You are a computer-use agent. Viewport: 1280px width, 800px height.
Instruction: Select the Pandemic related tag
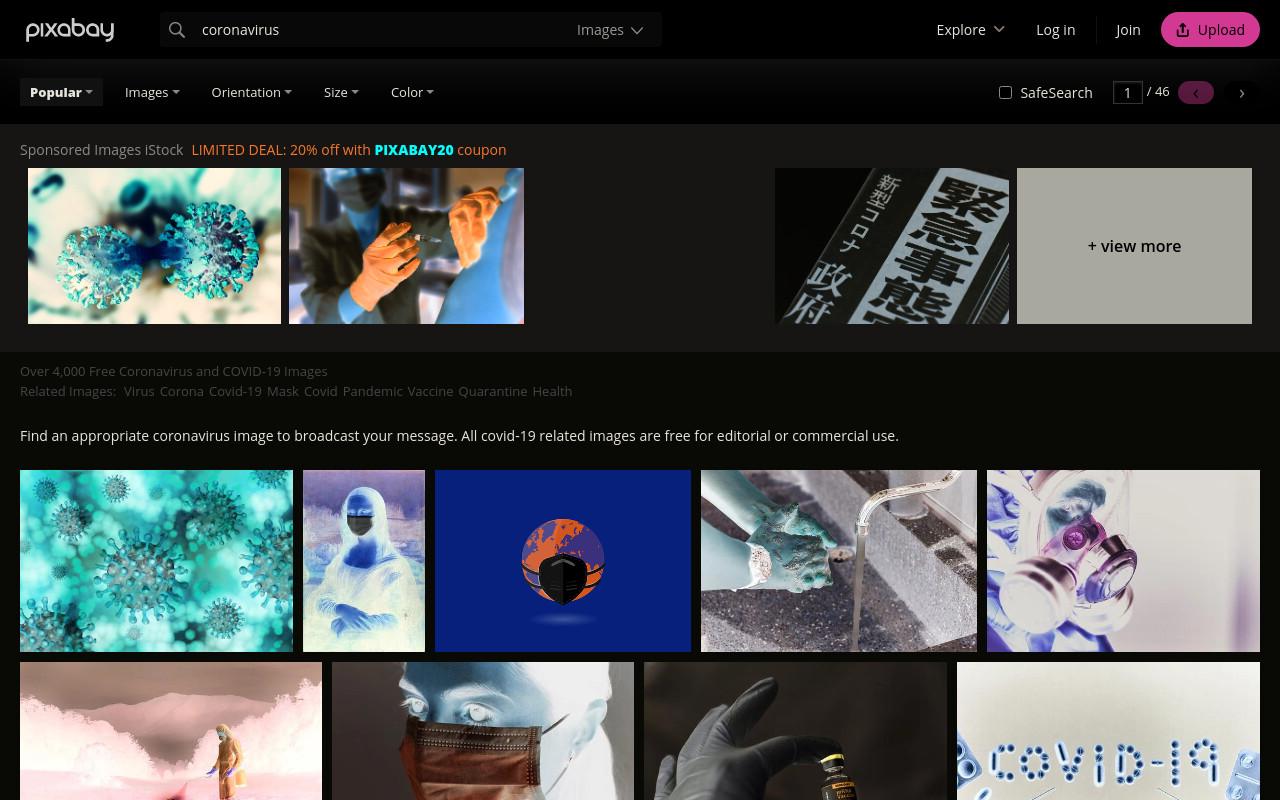click(x=372, y=391)
